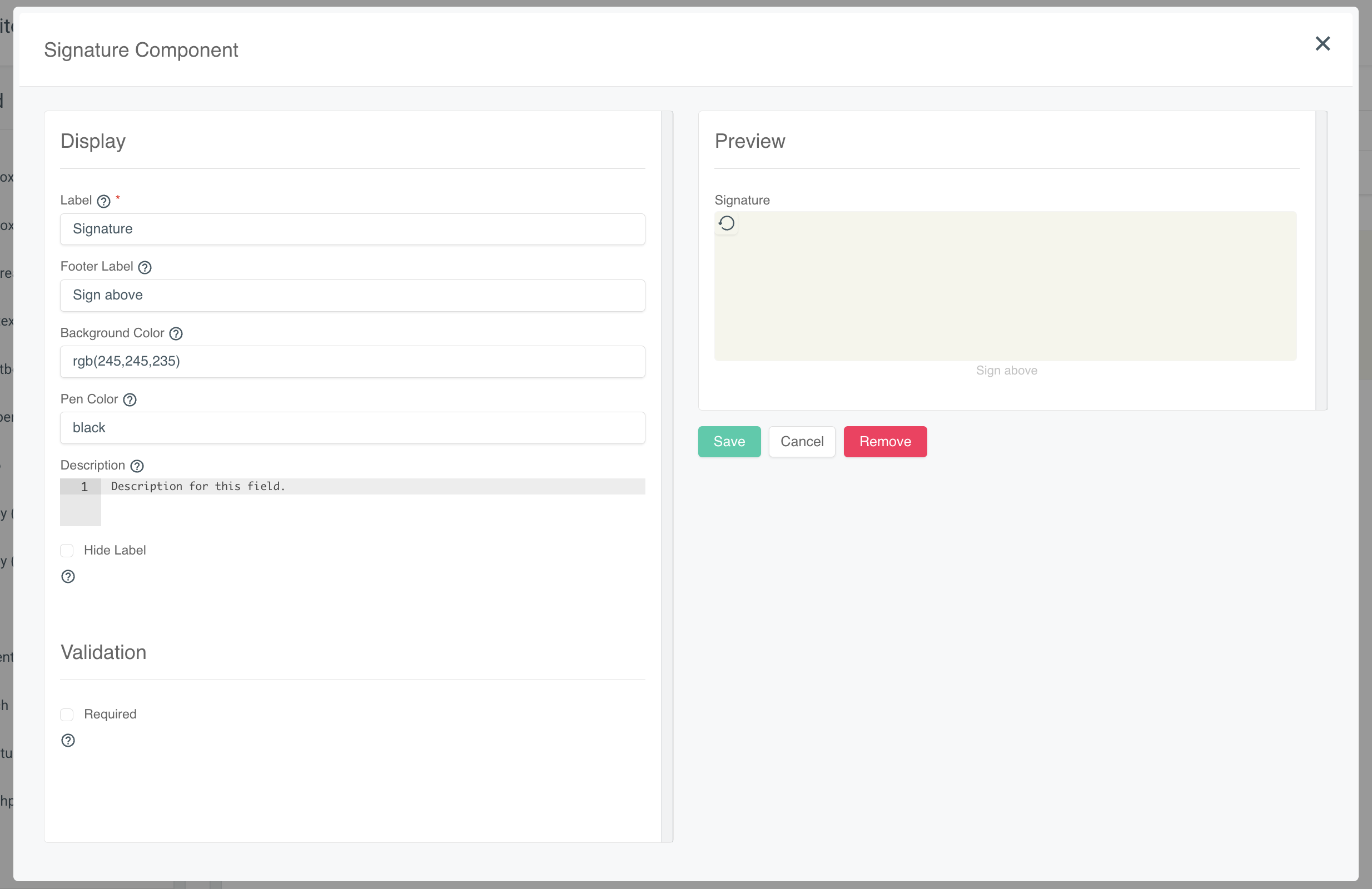Check the Required validation checkbox
This screenshot has height=889, width=1372.
tap(67, 715)
